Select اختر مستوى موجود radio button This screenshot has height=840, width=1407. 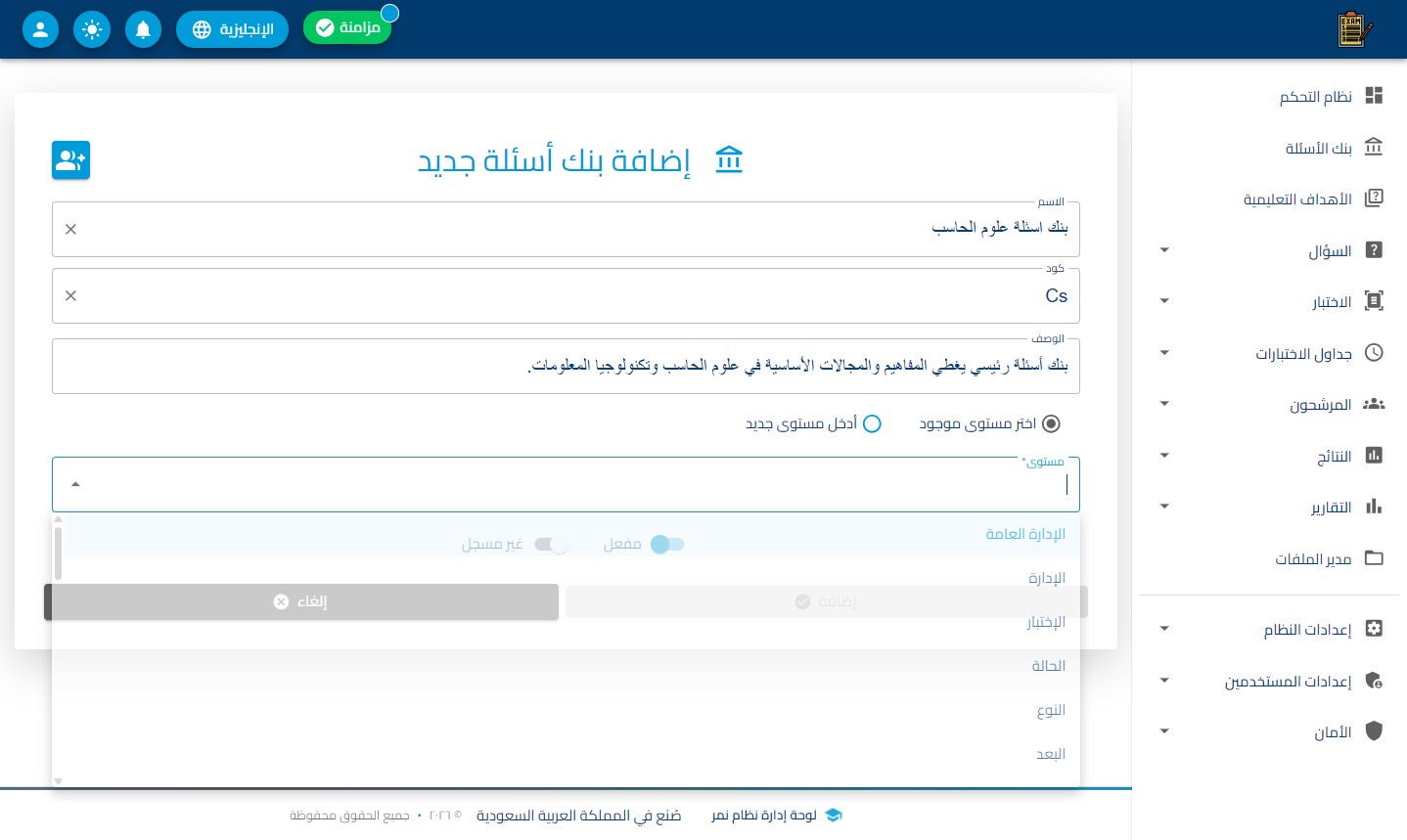[x=1051, y=423]
